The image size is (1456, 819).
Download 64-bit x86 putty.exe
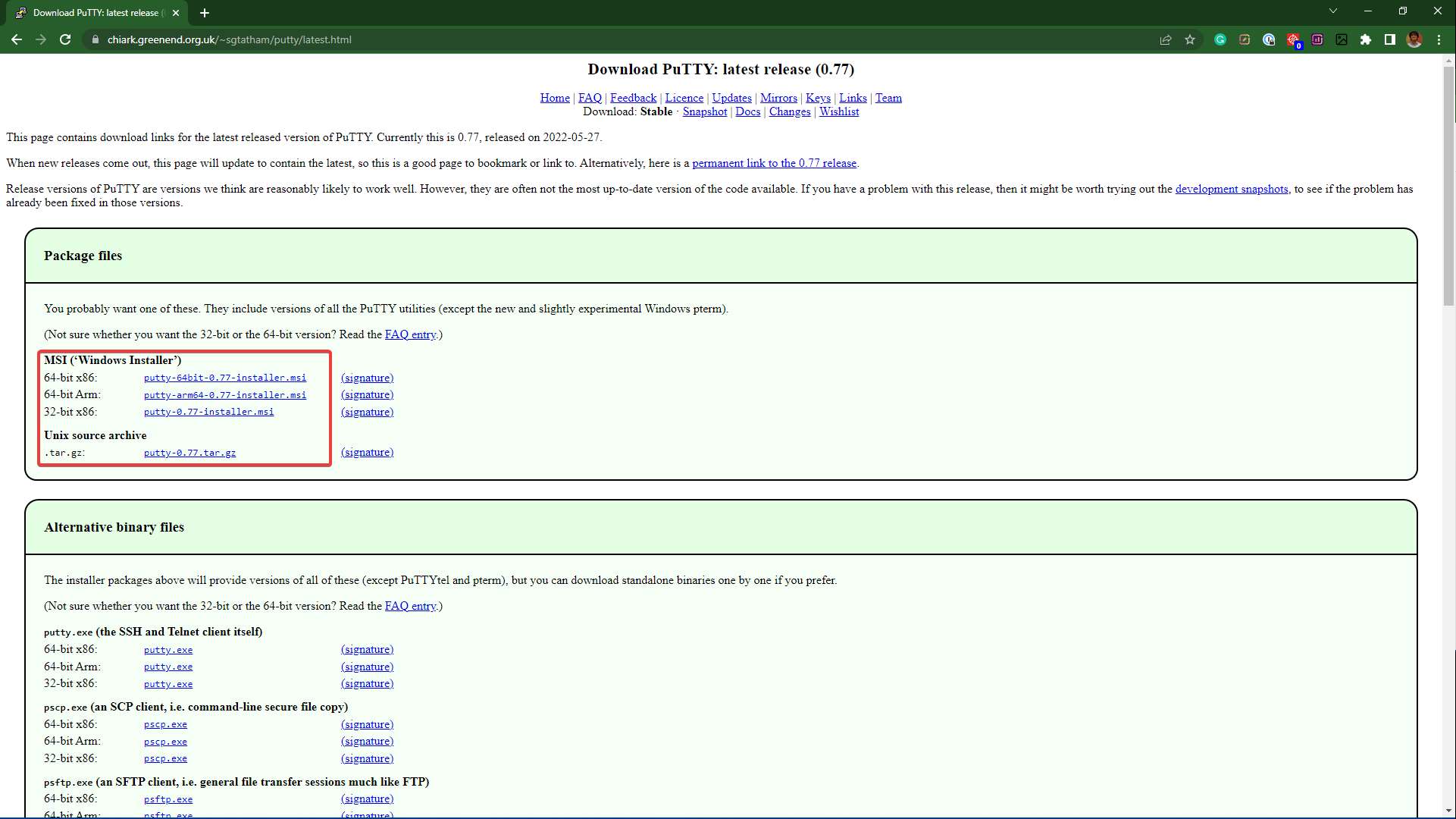pyautogui.click(x=168, y=650)
